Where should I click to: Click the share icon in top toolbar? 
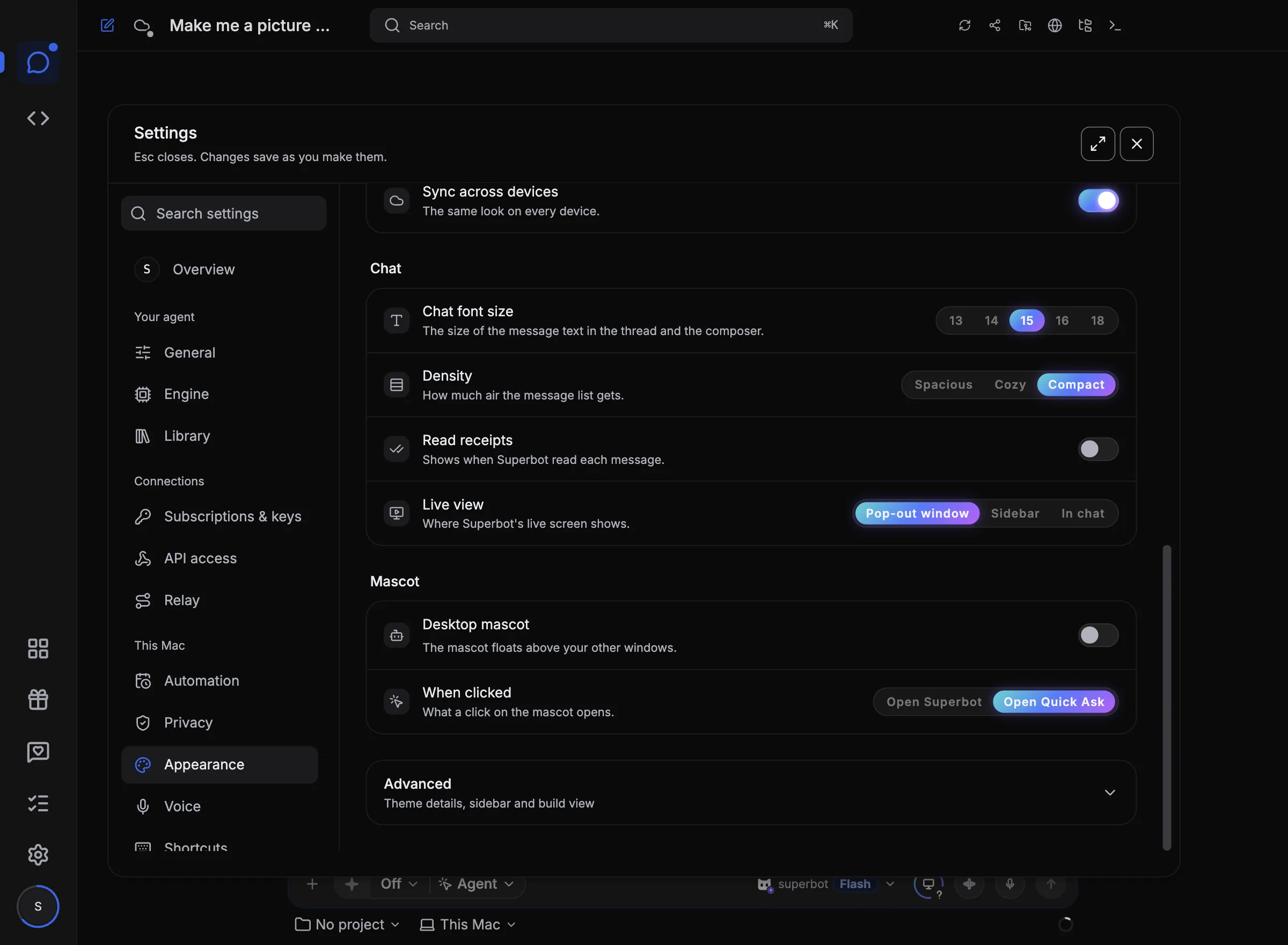[995, 25]
